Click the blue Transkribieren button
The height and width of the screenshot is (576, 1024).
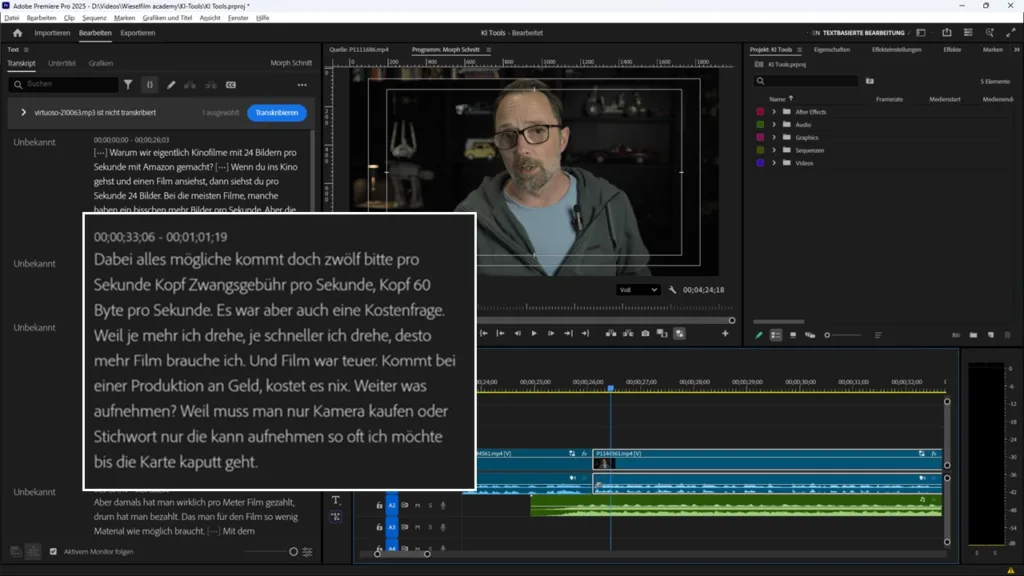pyautogui.click(x=276, y=113)
